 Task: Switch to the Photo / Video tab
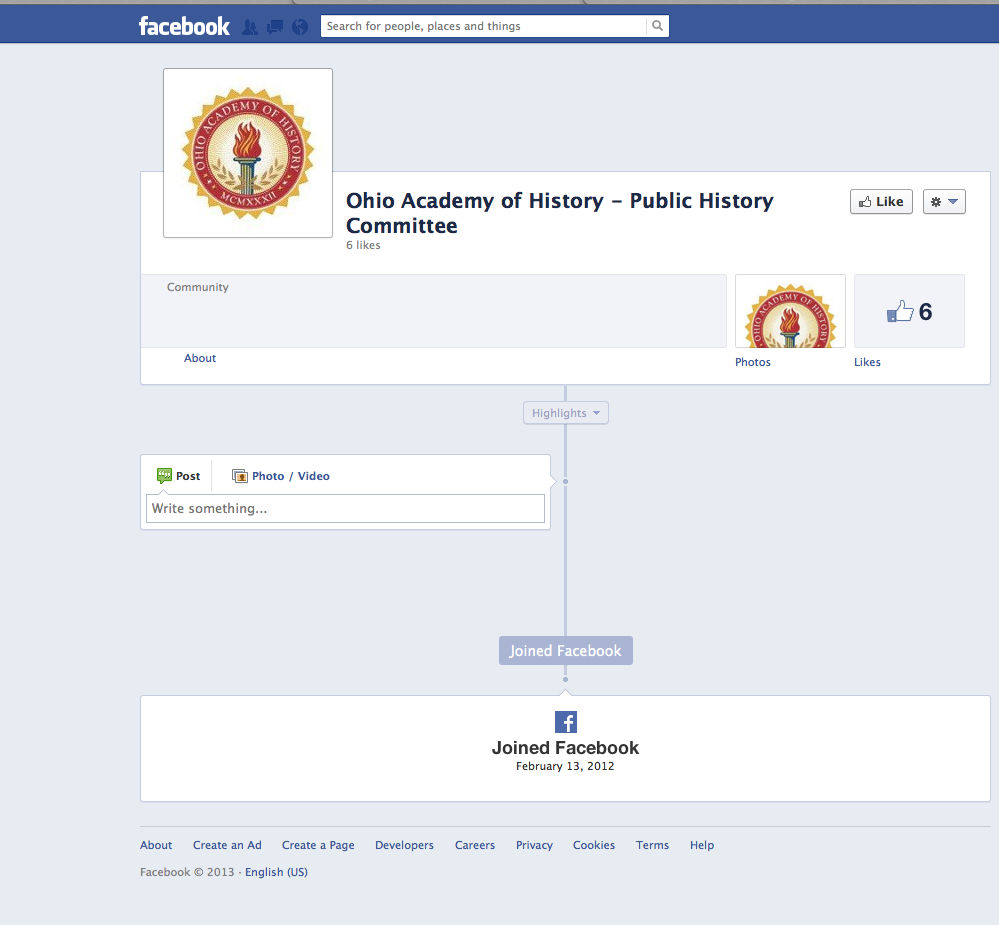281,476
